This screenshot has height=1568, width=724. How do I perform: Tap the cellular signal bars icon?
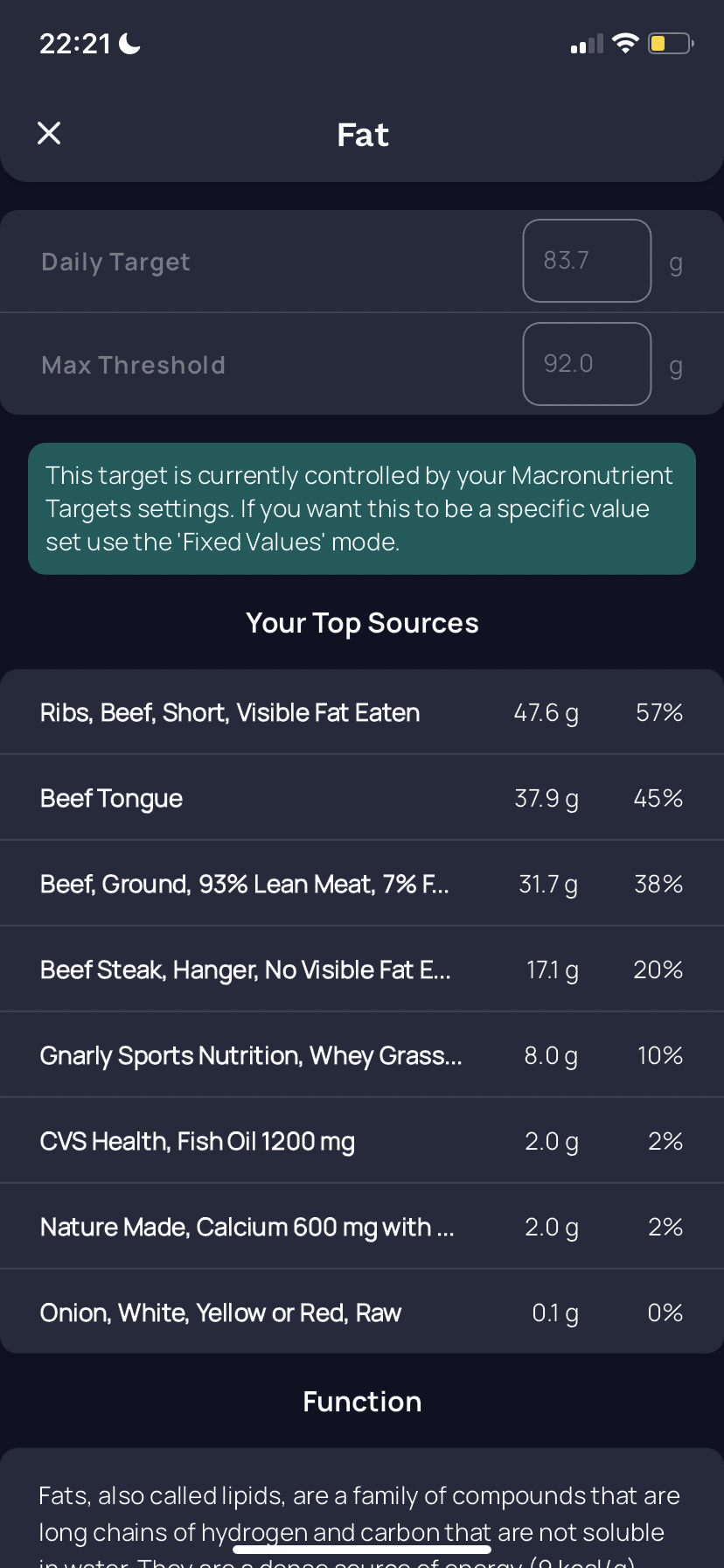587,44
